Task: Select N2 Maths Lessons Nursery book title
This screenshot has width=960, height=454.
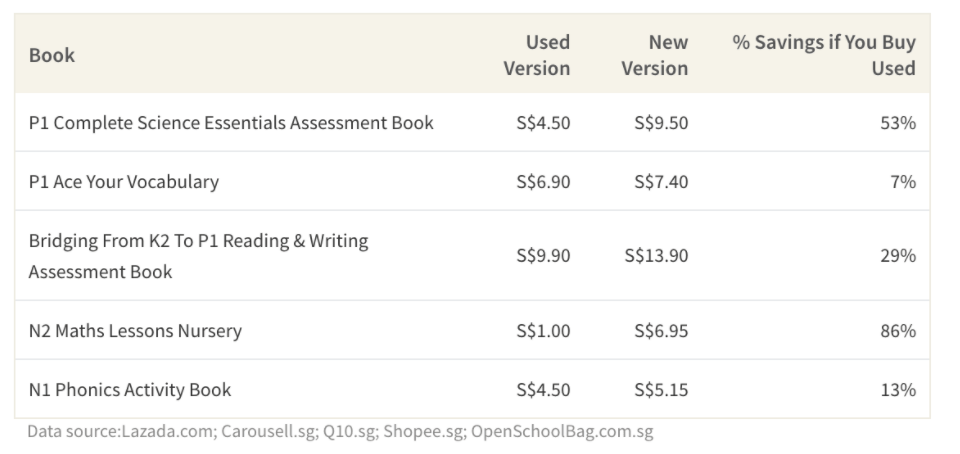Action: tap(135, 330)
